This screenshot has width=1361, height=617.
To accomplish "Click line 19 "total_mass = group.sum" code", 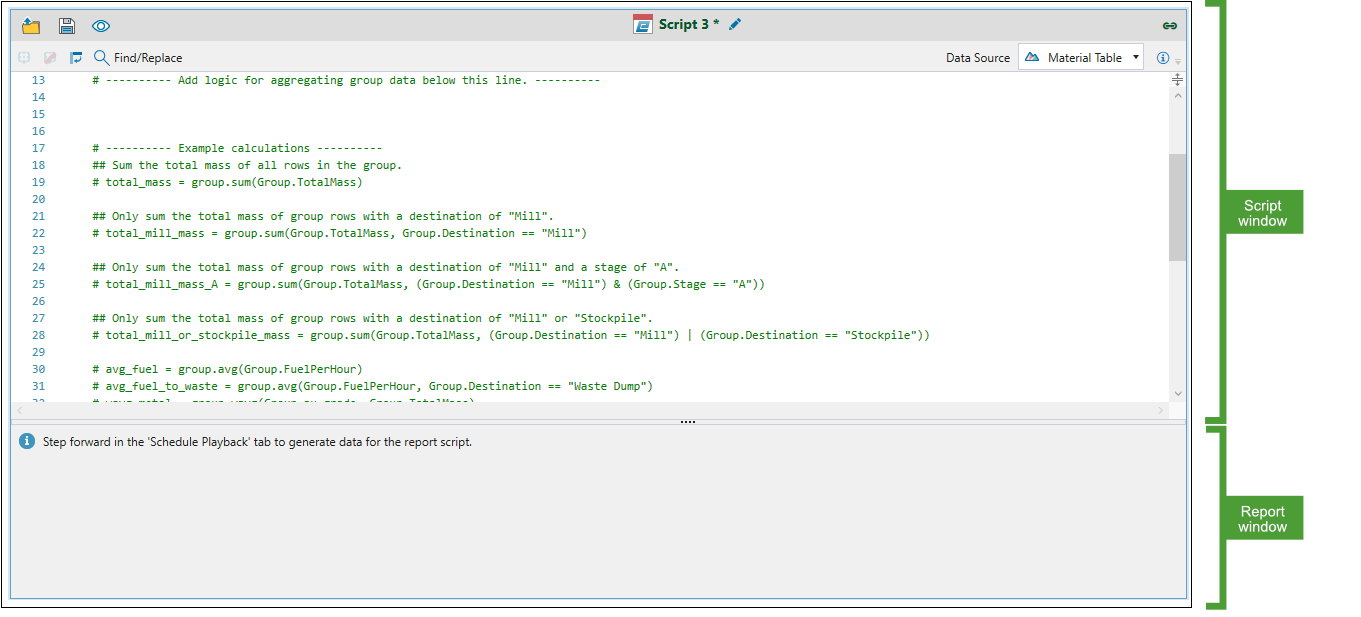I will click(227, 182).
